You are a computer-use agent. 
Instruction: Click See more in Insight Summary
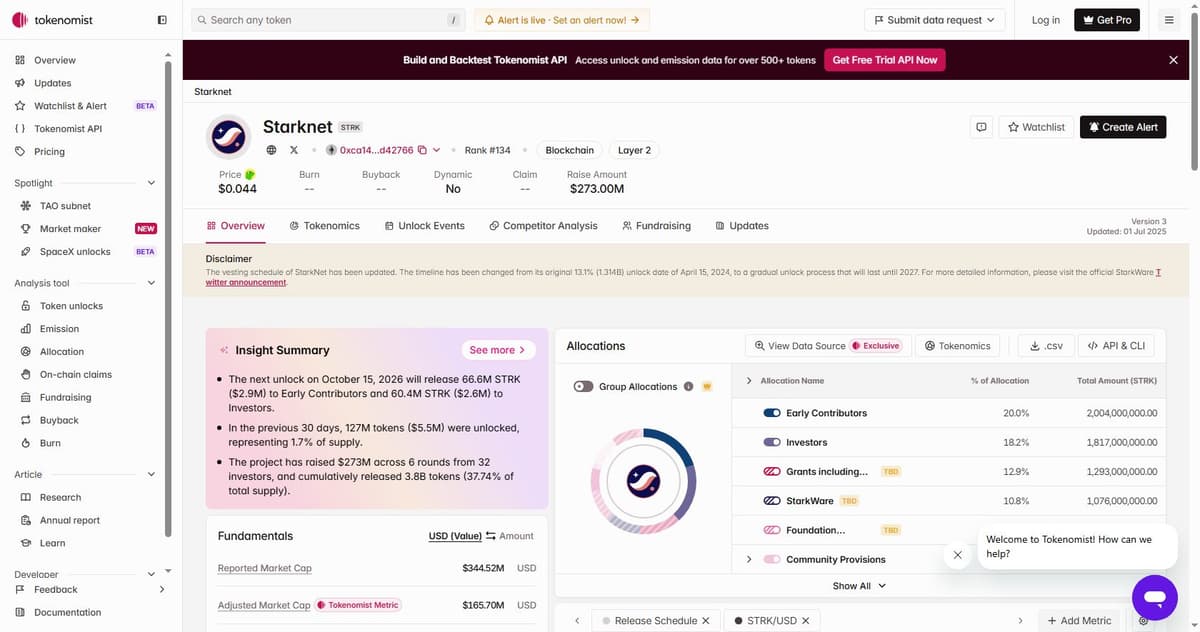coord(498,350)
